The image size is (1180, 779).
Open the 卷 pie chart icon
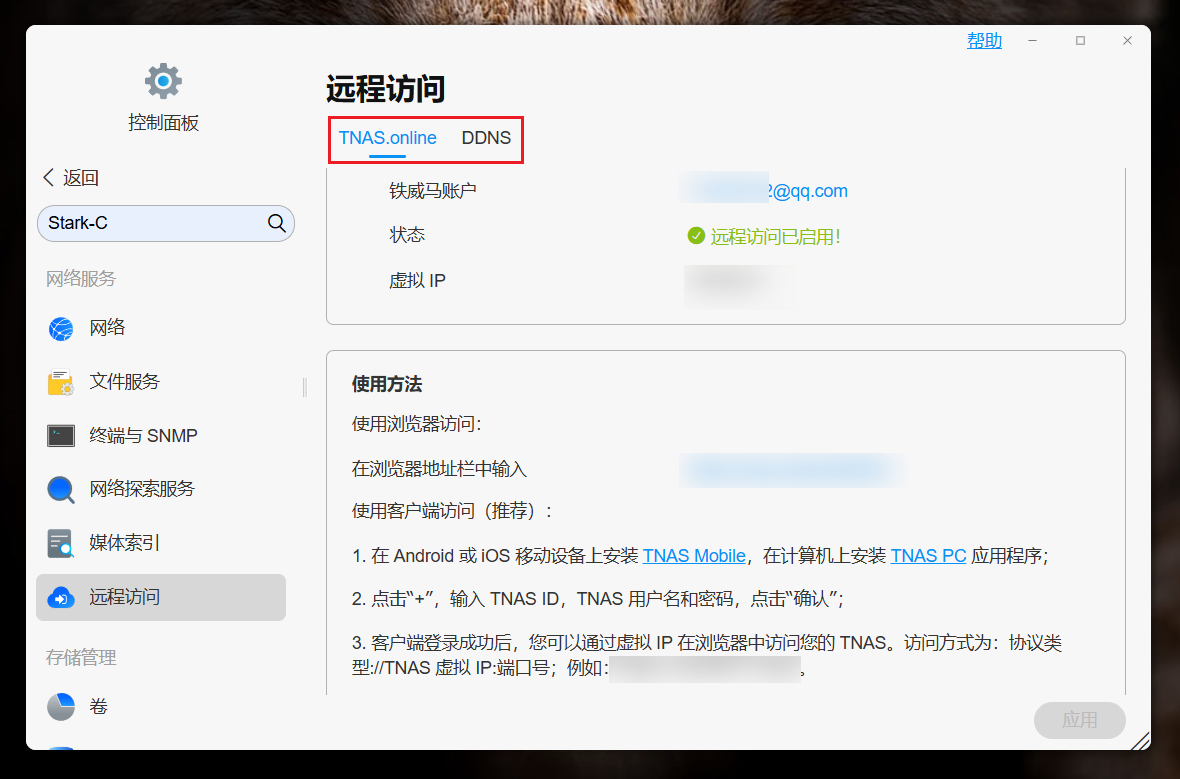pyautogui.click(x=61, y=707)
